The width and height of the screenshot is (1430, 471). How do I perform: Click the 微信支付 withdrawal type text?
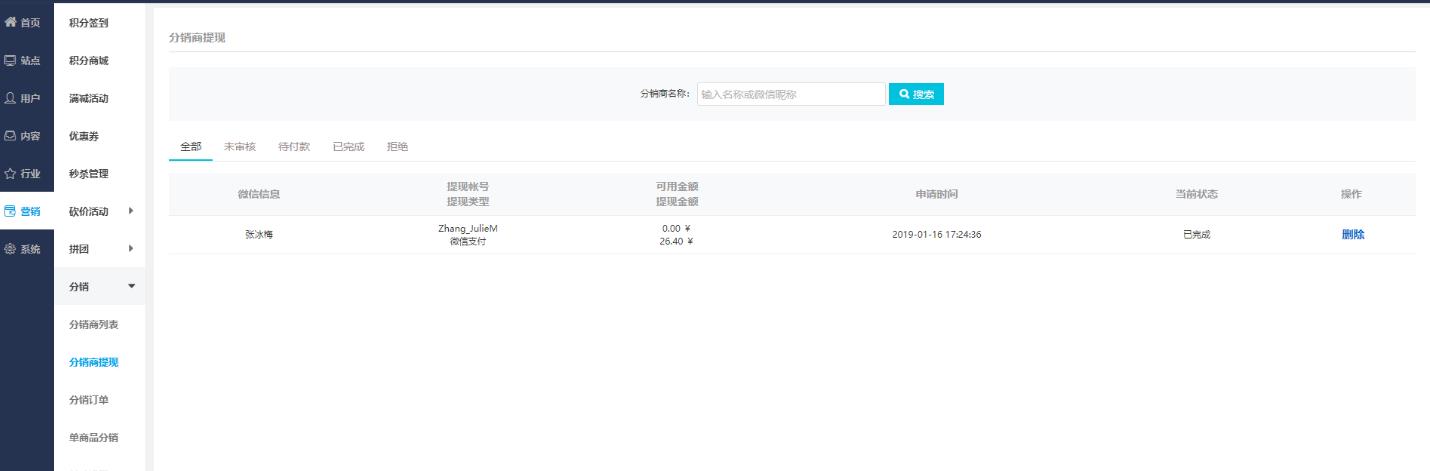467,241
